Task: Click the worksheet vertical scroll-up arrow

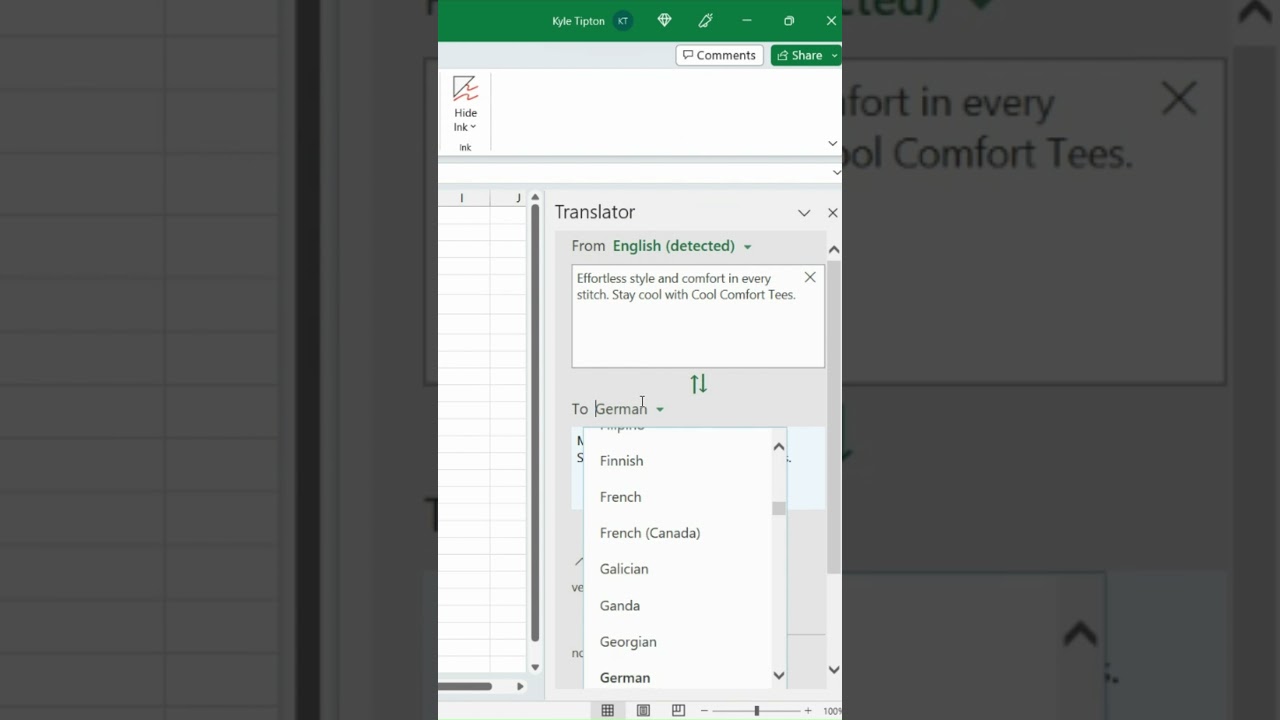Action: point(535,198)
